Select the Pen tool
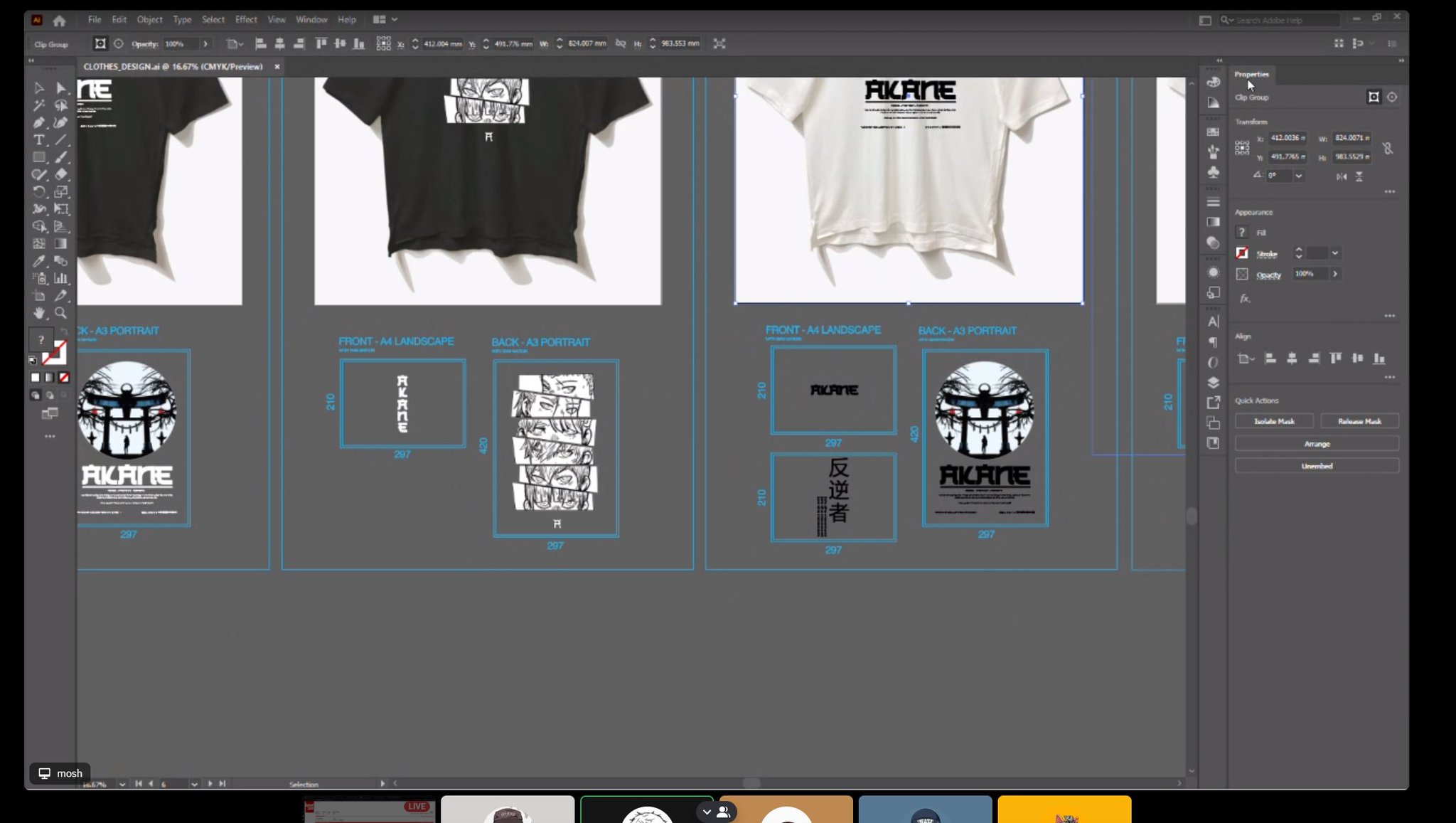1456x823 pixels. (x=39, y=122)
